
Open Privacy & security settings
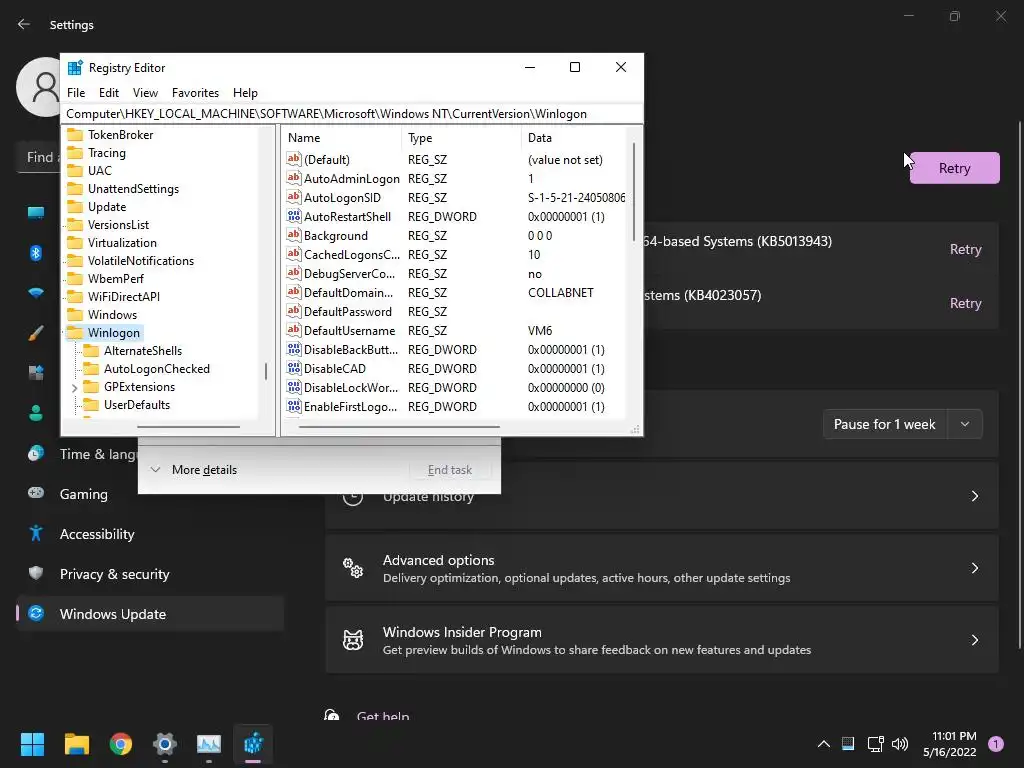114,574
